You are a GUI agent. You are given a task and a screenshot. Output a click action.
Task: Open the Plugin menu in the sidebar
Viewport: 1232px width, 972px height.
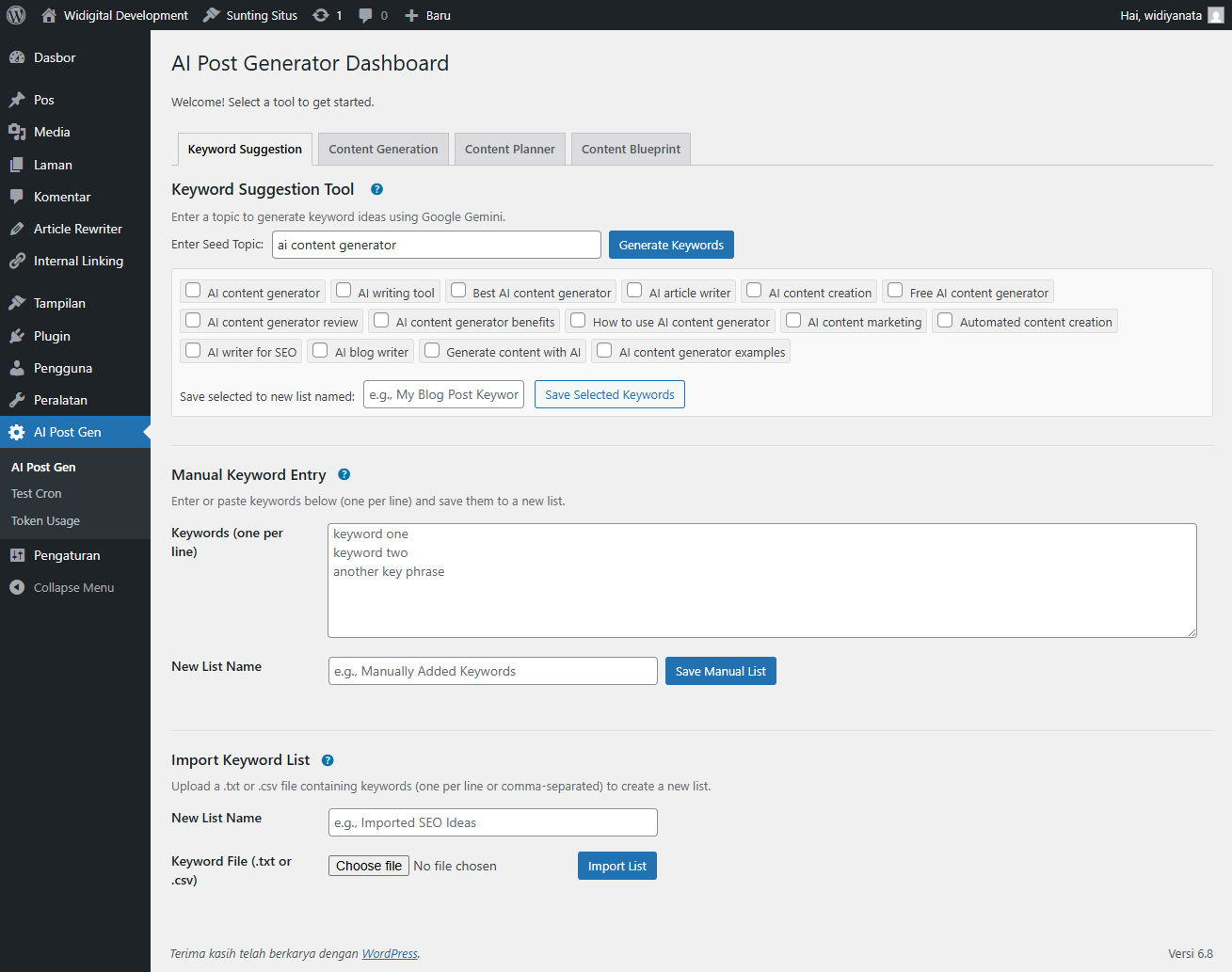coord(52,336)
